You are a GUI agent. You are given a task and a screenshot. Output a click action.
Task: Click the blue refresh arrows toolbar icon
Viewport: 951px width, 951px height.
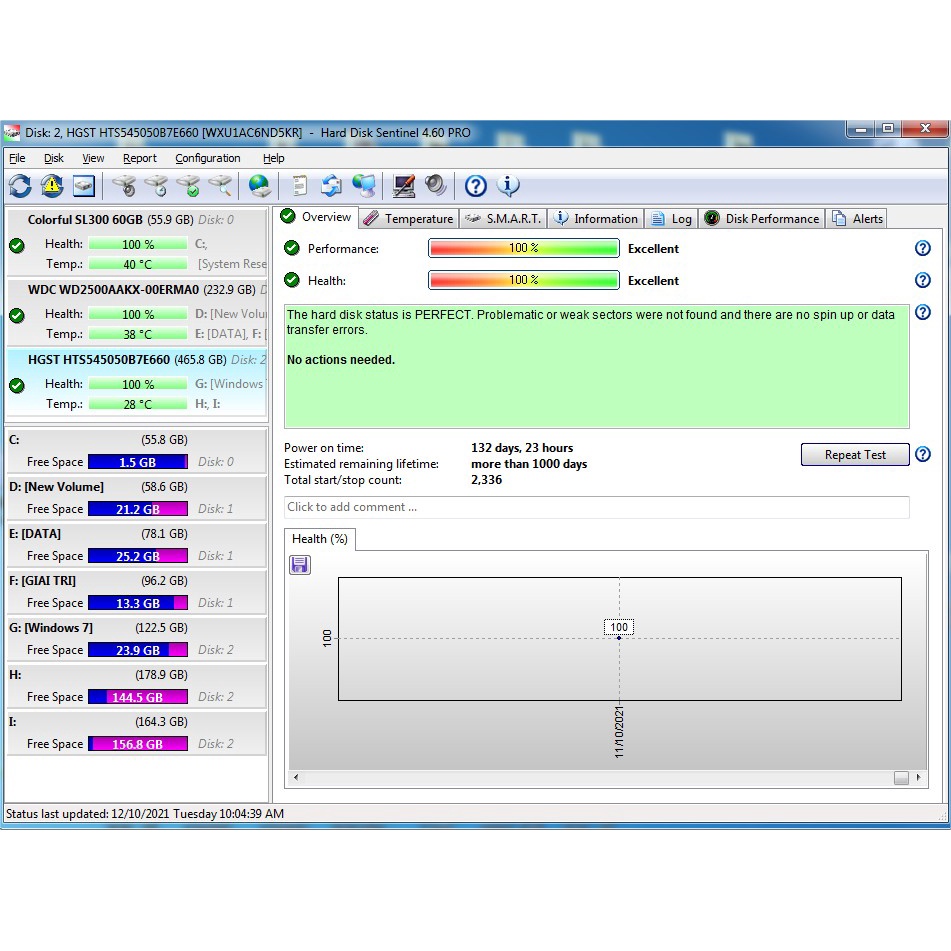coord(20,186)
